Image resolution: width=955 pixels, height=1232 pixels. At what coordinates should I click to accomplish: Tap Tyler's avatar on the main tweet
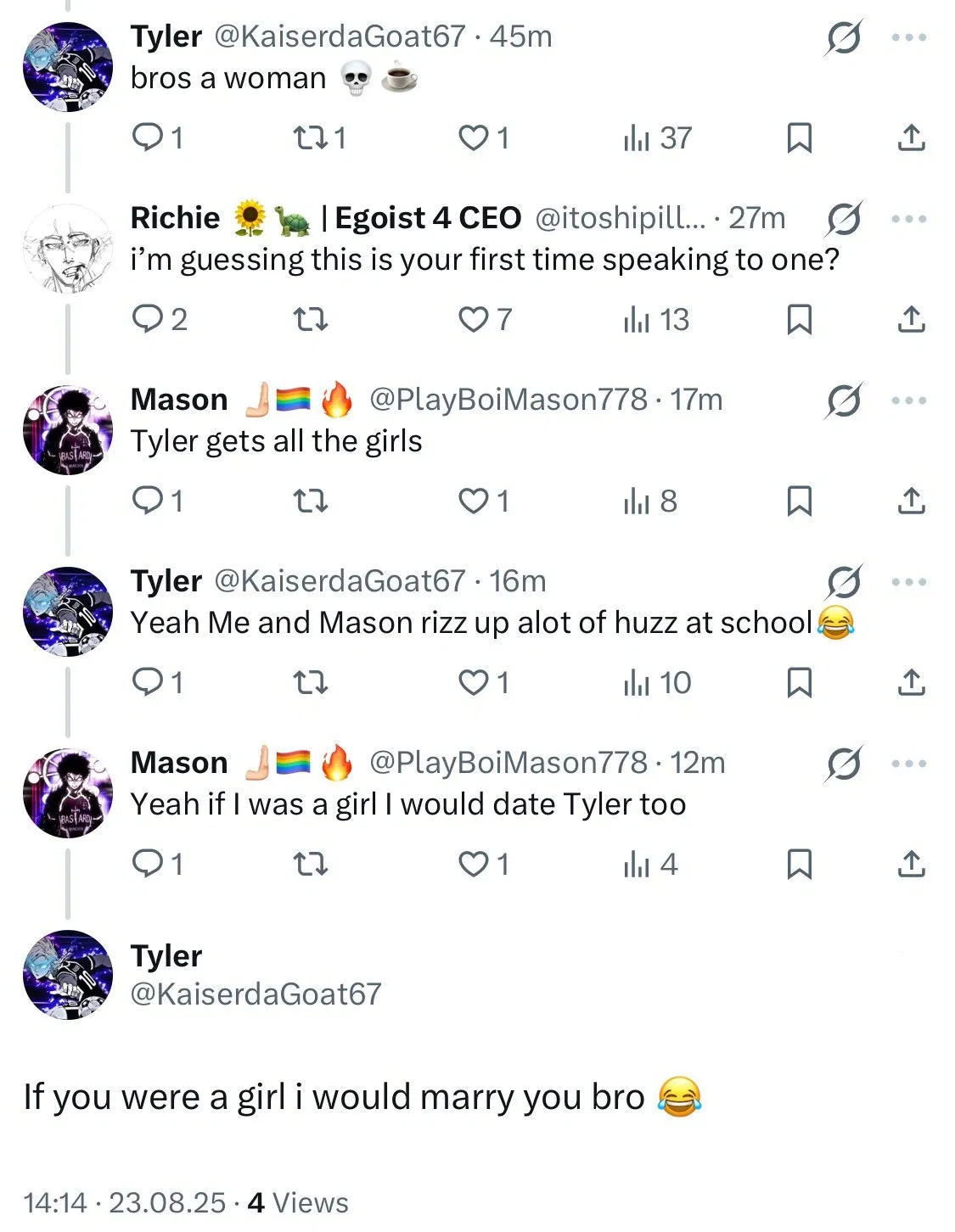pyautogui.click(x=67, y=974)
